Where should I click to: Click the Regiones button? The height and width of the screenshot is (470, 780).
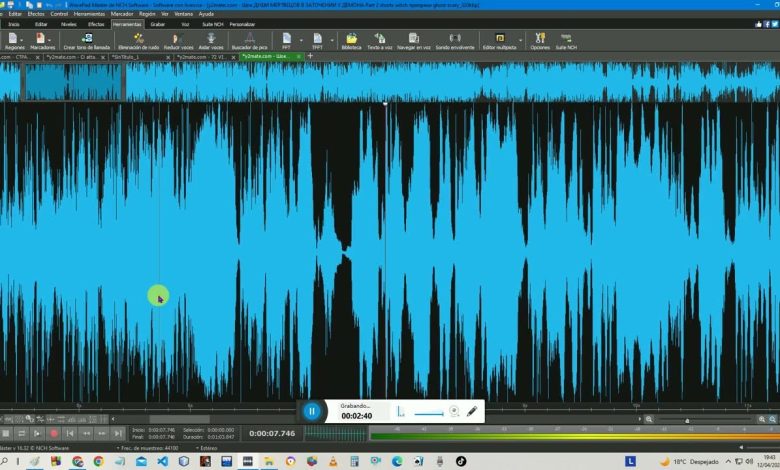tap(15, 40)
